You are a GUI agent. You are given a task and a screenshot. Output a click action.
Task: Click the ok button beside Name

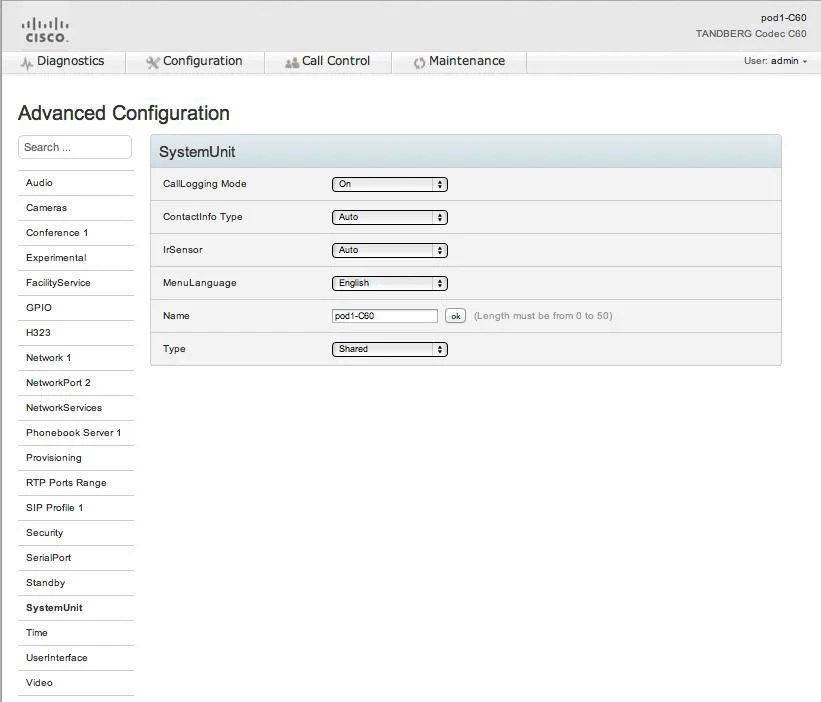click(456, 316)
